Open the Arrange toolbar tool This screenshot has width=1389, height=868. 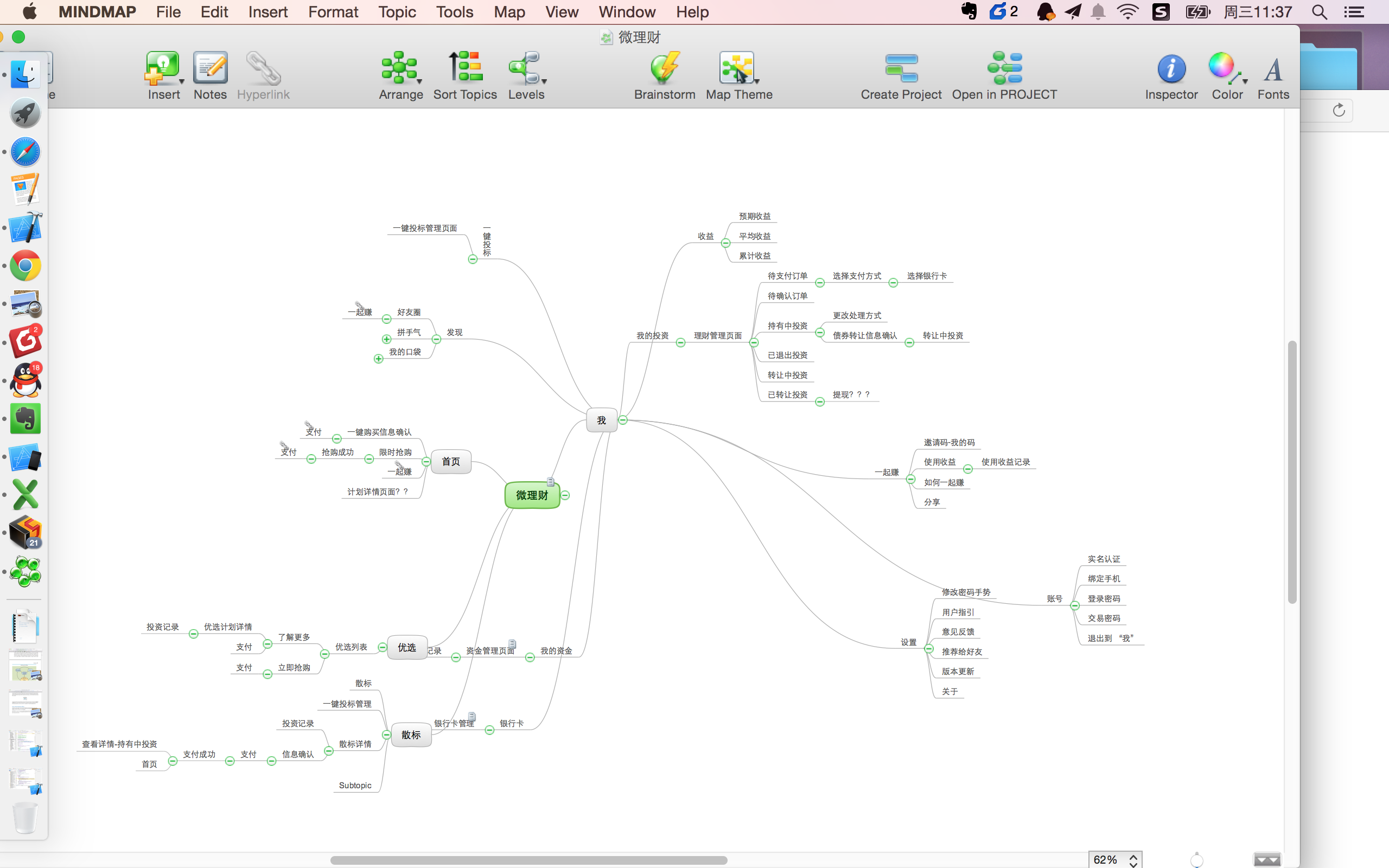pos(400,68)
